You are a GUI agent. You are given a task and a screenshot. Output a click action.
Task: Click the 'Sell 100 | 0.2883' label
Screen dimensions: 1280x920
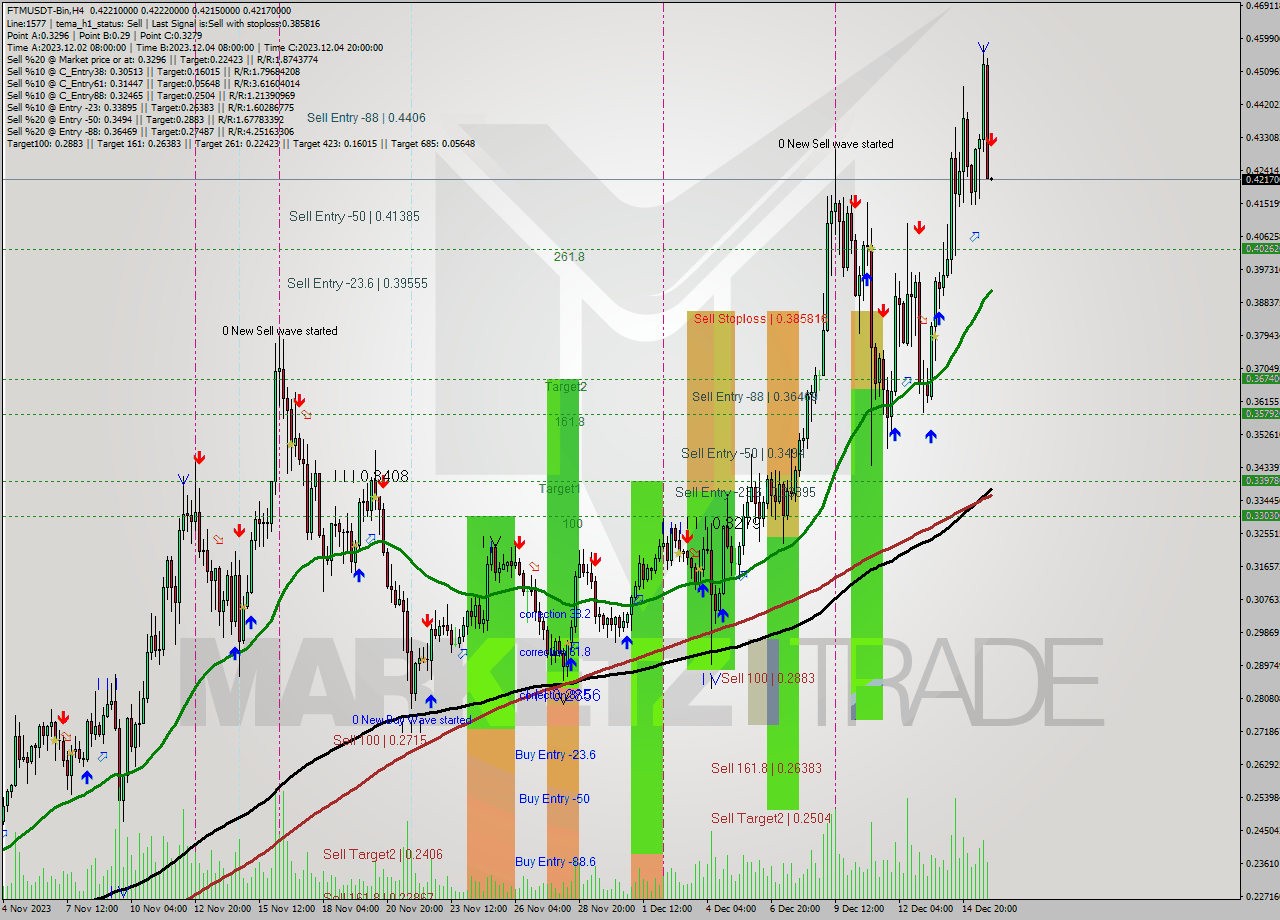click(x=768, y=678)
